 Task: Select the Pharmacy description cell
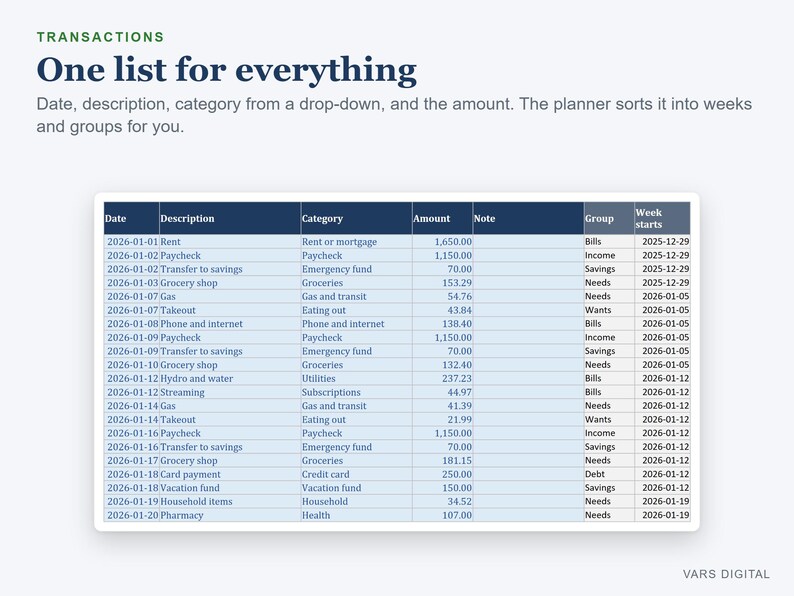pos(230,515)
